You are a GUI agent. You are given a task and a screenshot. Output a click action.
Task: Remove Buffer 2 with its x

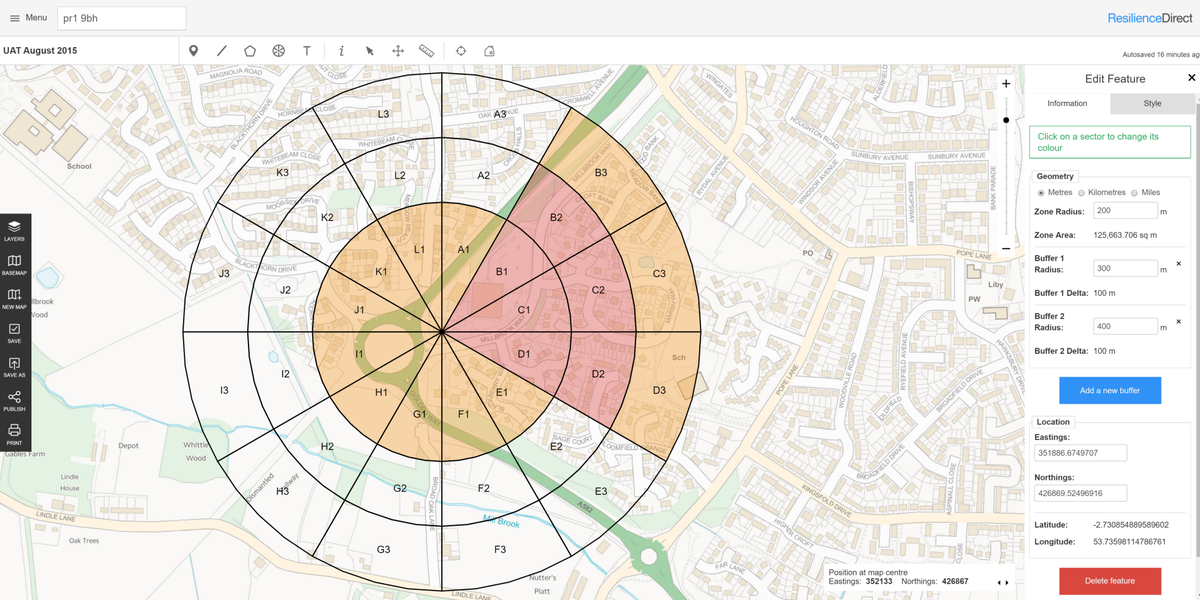click(1178, 321)
